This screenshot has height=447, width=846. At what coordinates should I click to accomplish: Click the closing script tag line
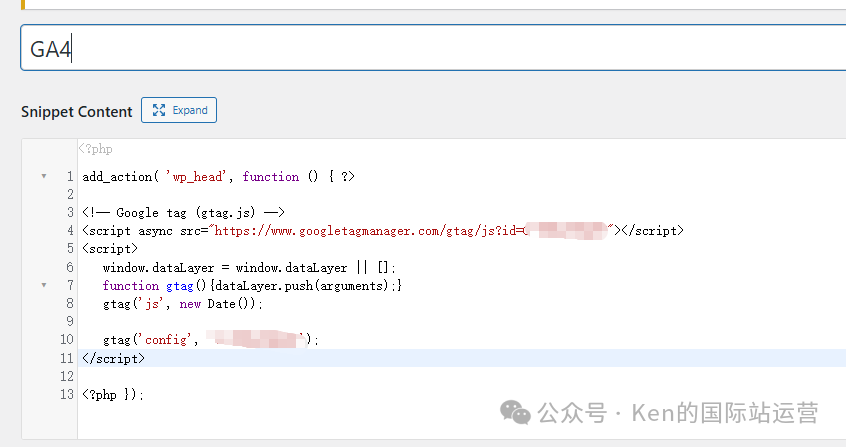(x=113, y=358)
